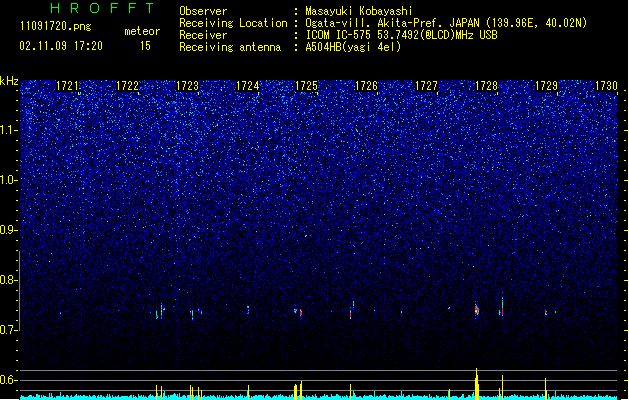Click the meteor echo just before 1729
Image resolution: width=629 pixels, height=400 pixels.
(x=546, y=312)
